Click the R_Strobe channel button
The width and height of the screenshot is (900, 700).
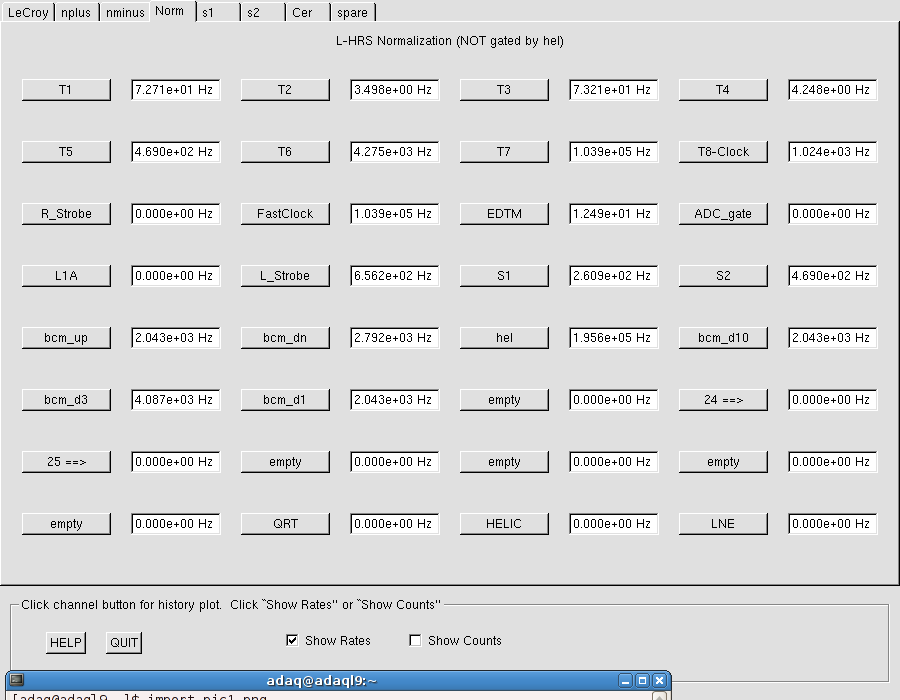pos(66,214)
